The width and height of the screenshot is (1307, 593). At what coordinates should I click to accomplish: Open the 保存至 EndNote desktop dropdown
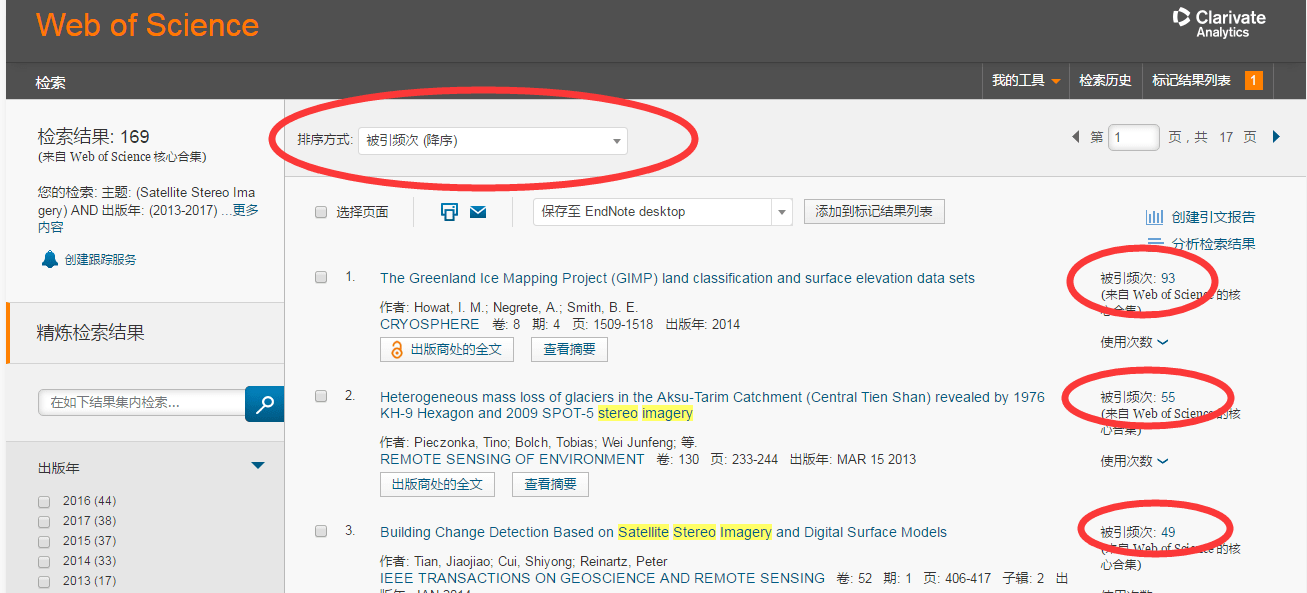pos(662,212)
